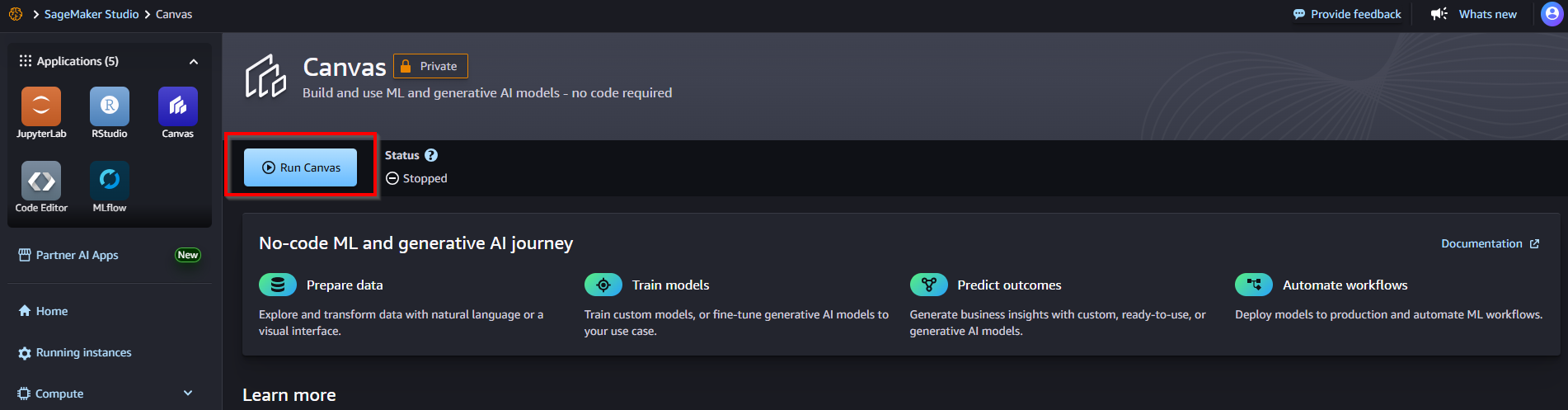Click the Status help question mark icon
Image resolution: width=1568 pixels, height=410 pixels.
(431, 155)
